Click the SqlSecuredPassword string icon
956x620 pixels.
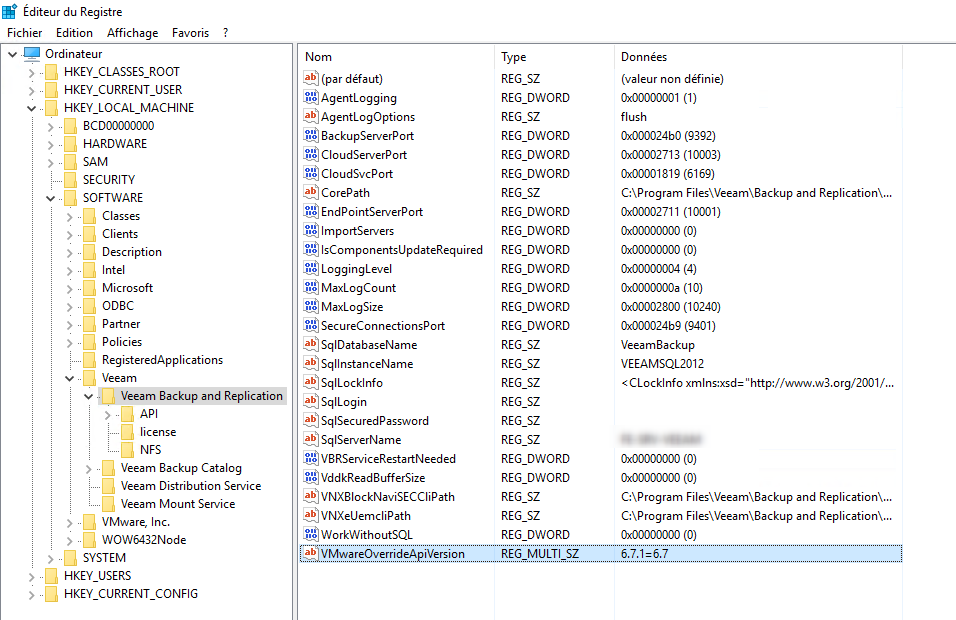tap(311, 421)
